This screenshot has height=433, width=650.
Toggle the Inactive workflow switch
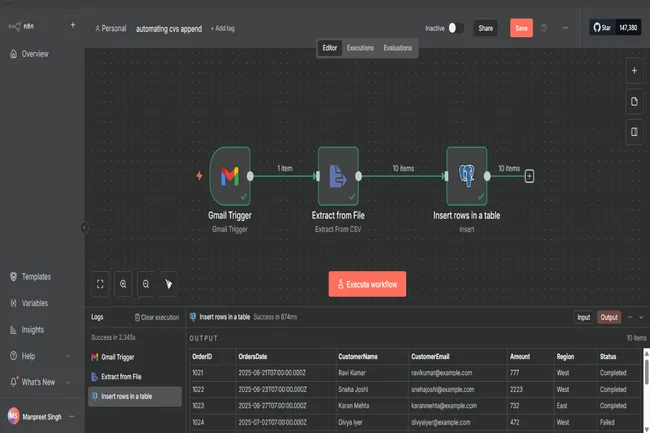[455, 28]
